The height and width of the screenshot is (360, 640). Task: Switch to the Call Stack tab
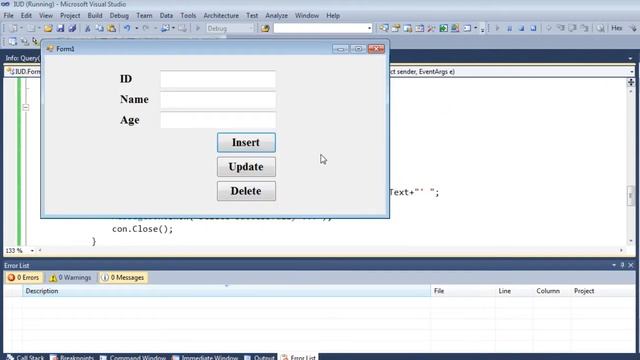(25, 357)
